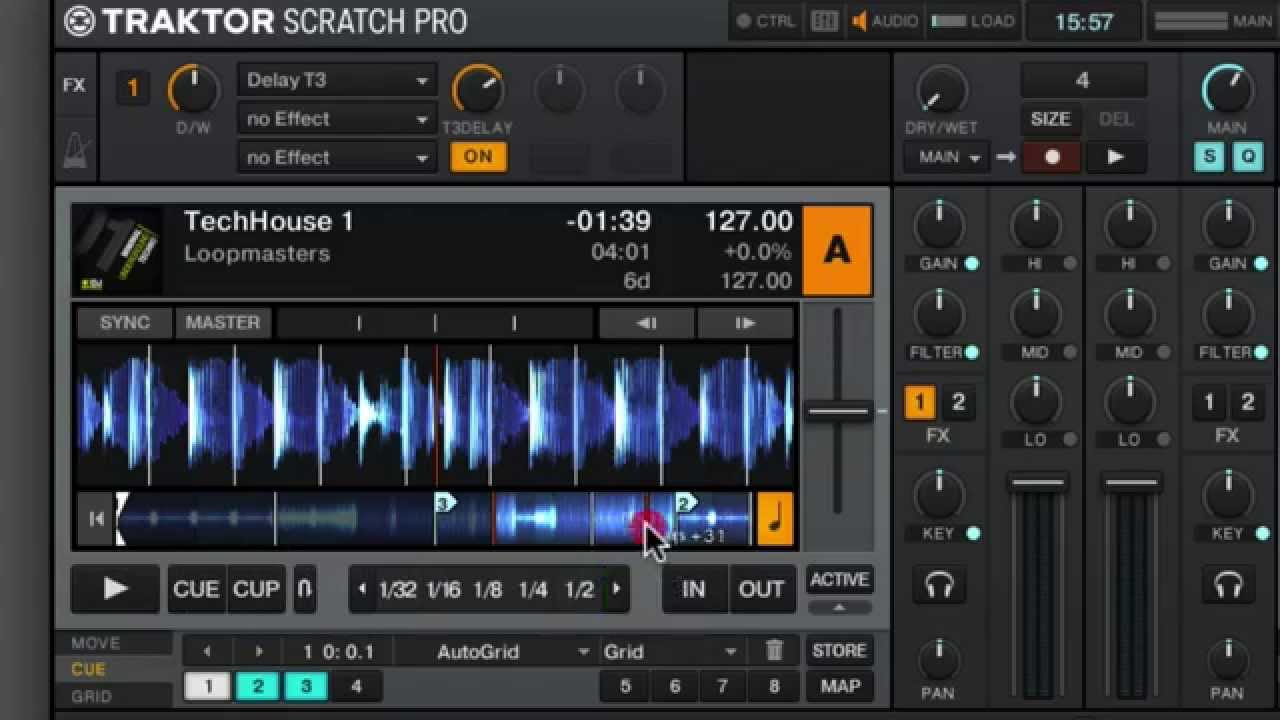Toggle FX unit 1 on left channel
Viewport: 1280px width, 720px height.
pyautogui.click(x=919, y=403)
